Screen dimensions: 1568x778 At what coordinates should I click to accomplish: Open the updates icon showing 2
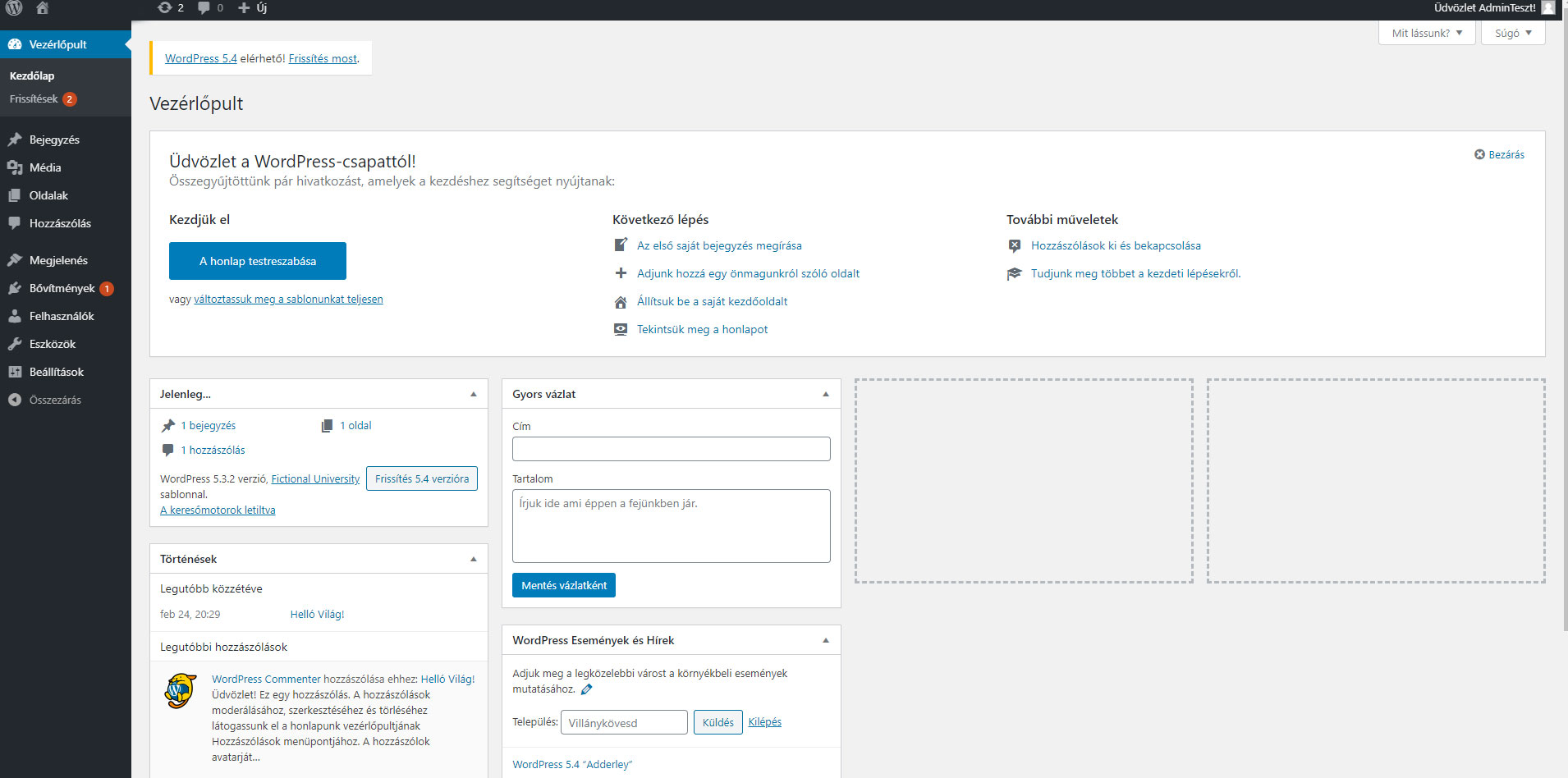point(164,7)
